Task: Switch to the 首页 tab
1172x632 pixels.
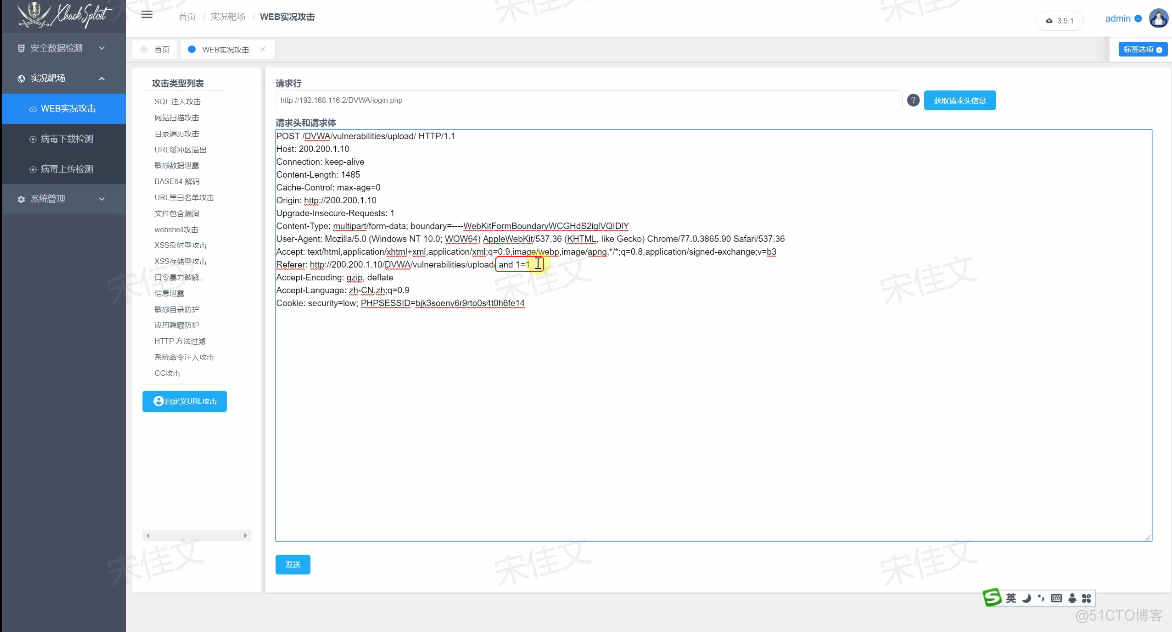Action: pyautogui.click(x=155, y=49)
